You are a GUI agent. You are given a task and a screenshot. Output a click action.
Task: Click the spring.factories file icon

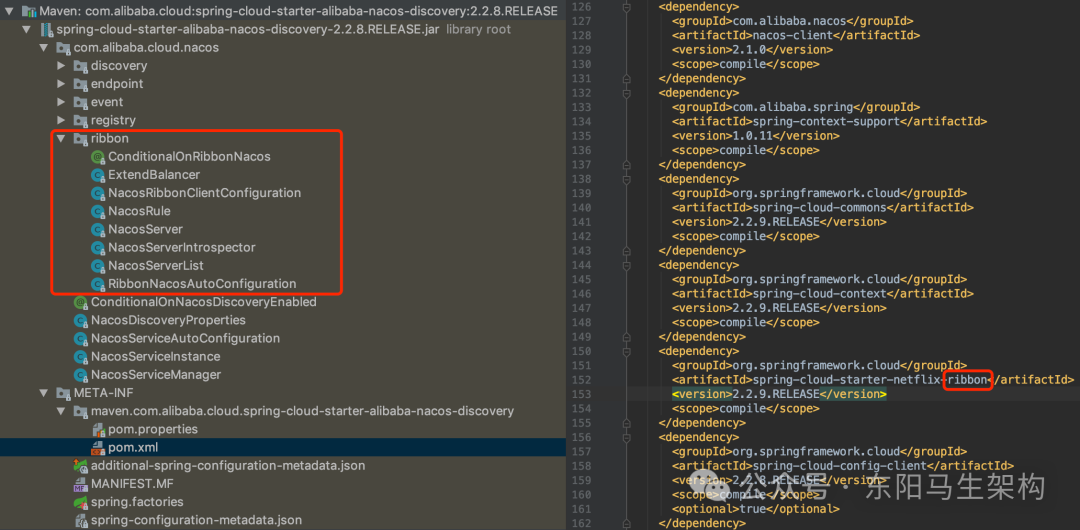pyautogui.click(x=81, y=502)
